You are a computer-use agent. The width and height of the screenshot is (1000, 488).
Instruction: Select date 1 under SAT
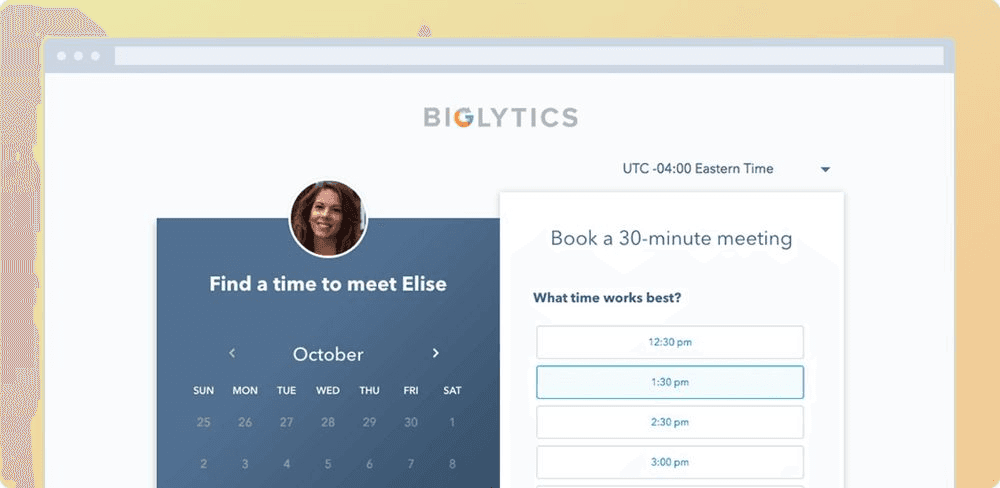pyautogui.click(x=452, y=423)
